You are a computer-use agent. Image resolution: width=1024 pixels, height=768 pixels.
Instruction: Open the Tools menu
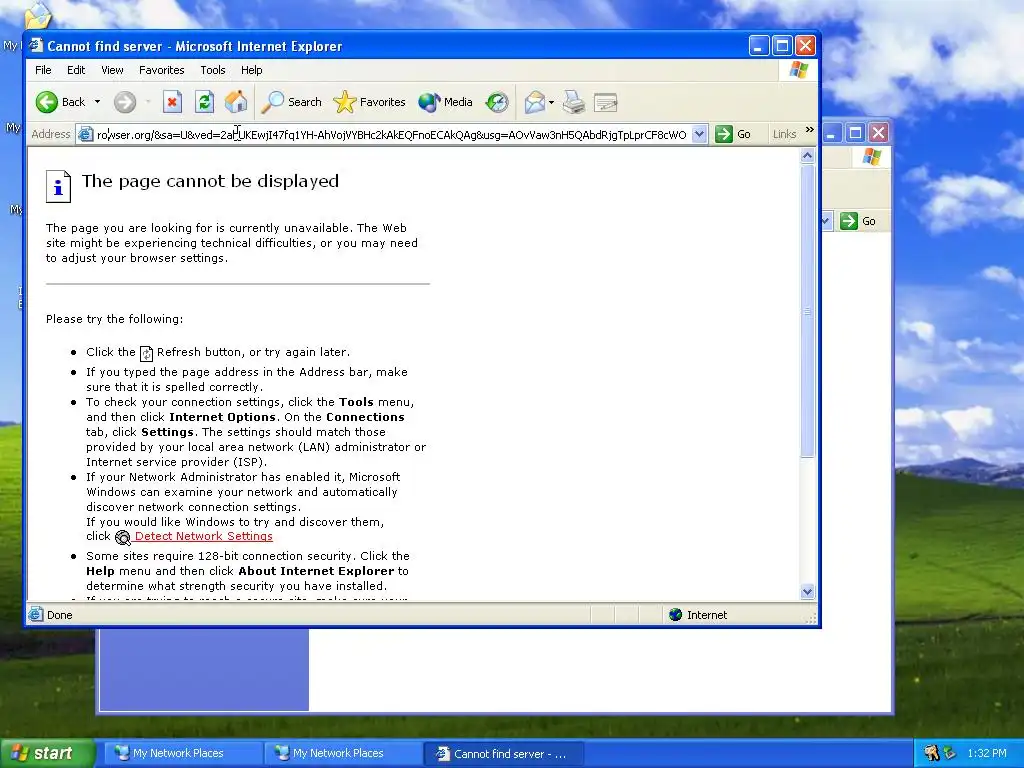tap(212, 70)
